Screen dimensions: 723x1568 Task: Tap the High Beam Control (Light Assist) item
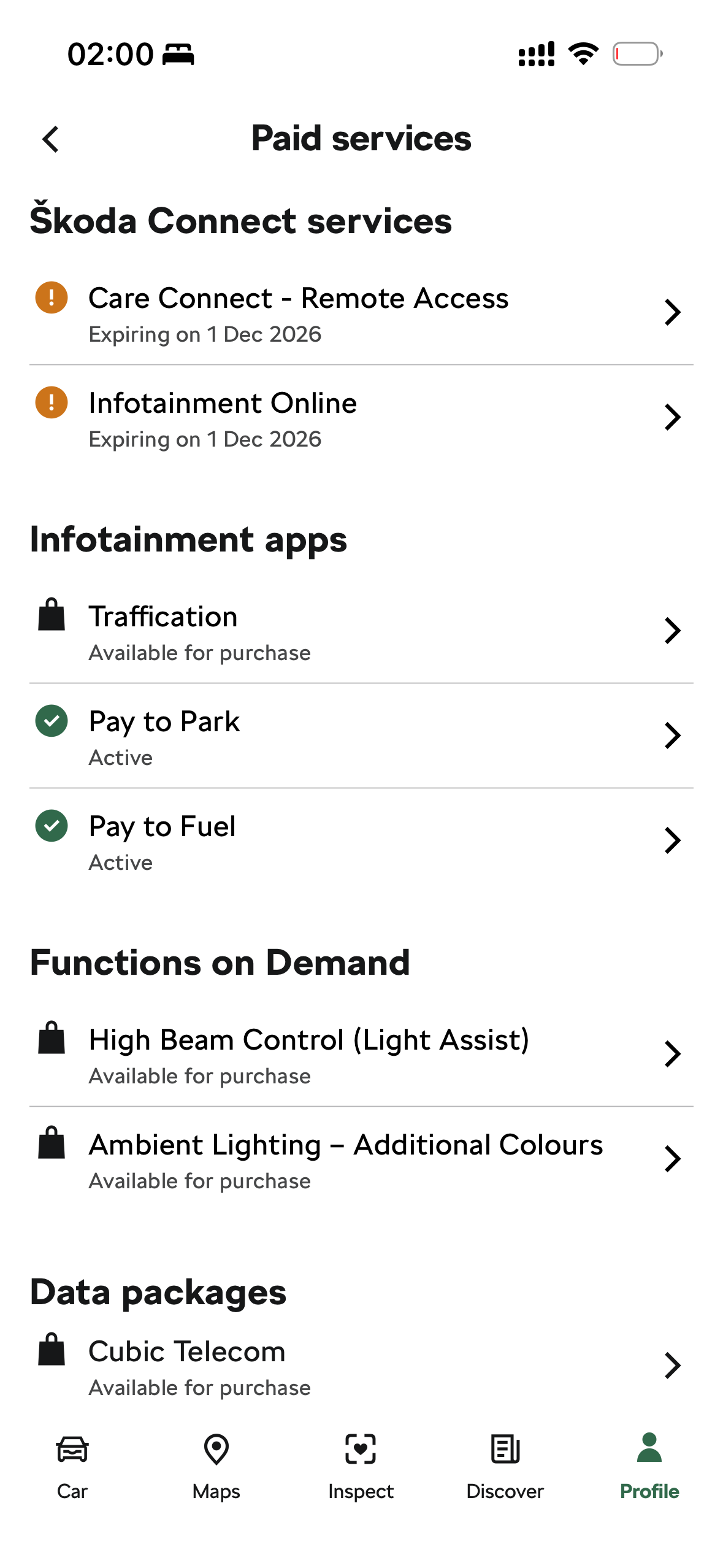[x=361, y=1055]
